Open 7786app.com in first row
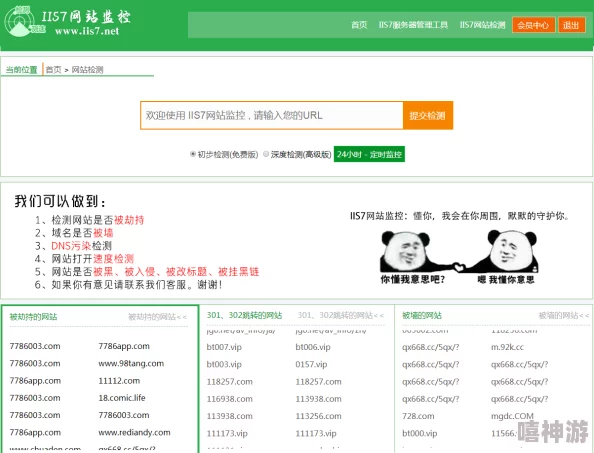594x453 pixels. tap(124, 346)
